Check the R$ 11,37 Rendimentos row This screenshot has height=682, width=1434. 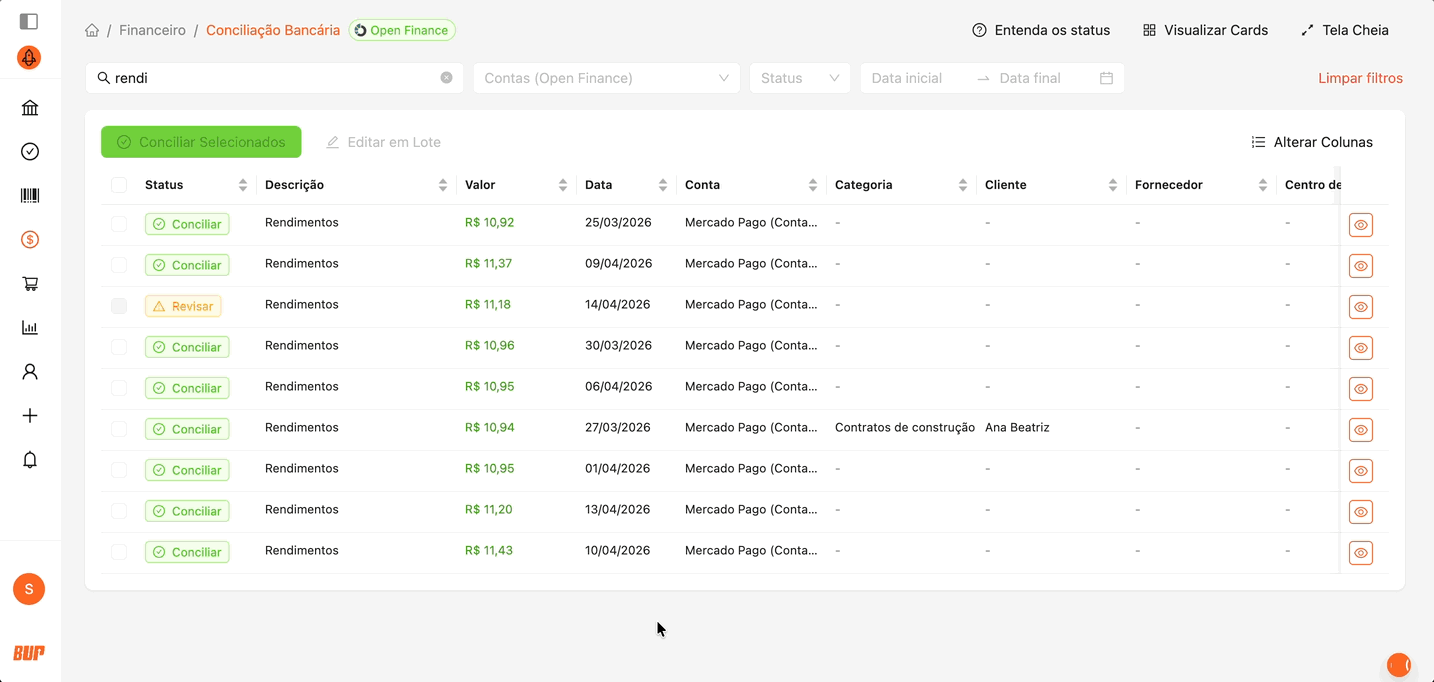(119, 265)
